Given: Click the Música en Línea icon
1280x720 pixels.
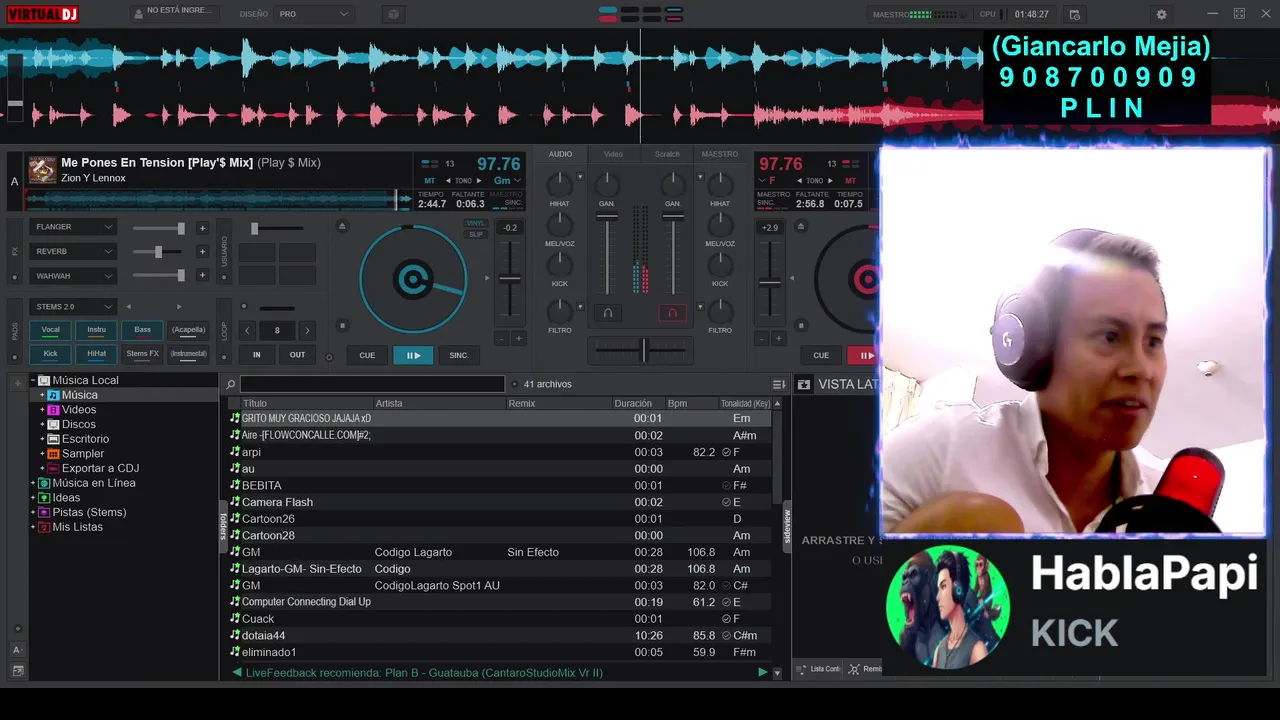Looking at the screenshot, I should point(44,483).
